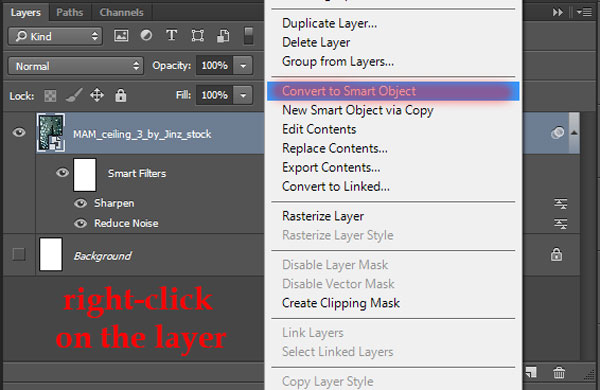Lock all padlock icon

tap(121, 95)
